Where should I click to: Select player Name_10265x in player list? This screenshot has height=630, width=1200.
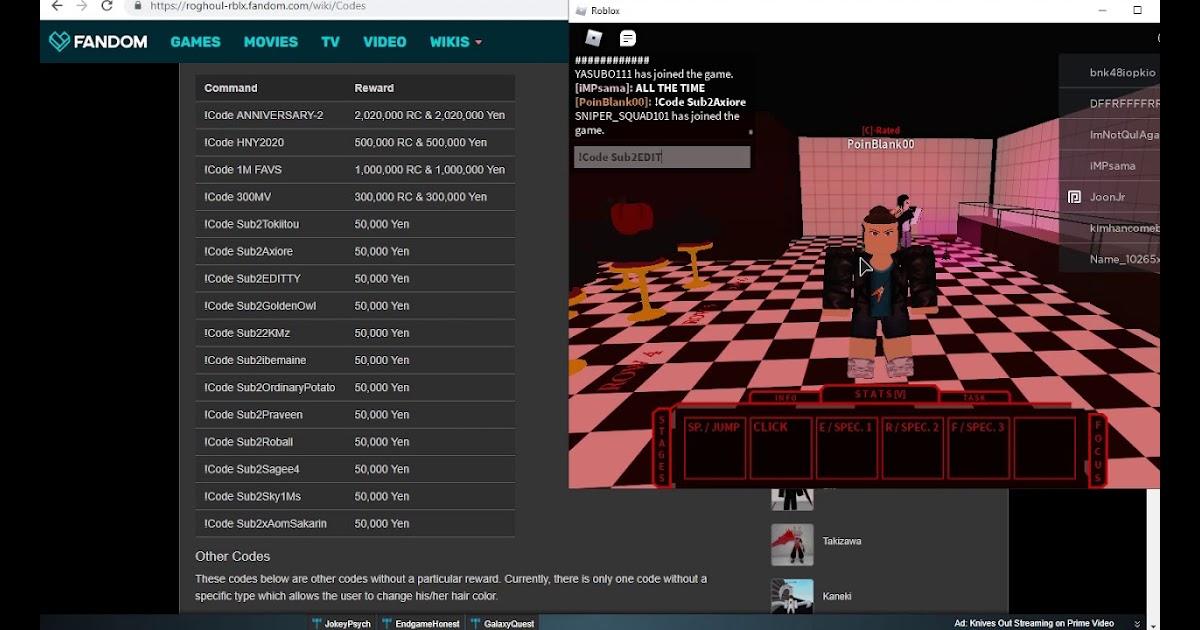[1124, 259]
